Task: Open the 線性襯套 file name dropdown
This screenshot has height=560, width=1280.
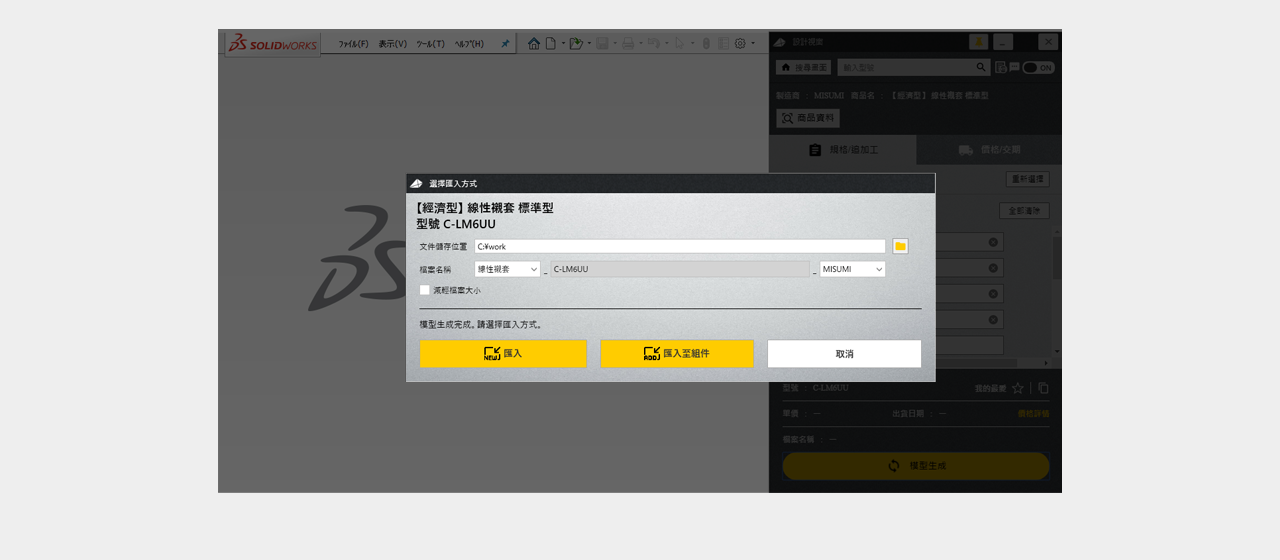Action: point(507,269)
